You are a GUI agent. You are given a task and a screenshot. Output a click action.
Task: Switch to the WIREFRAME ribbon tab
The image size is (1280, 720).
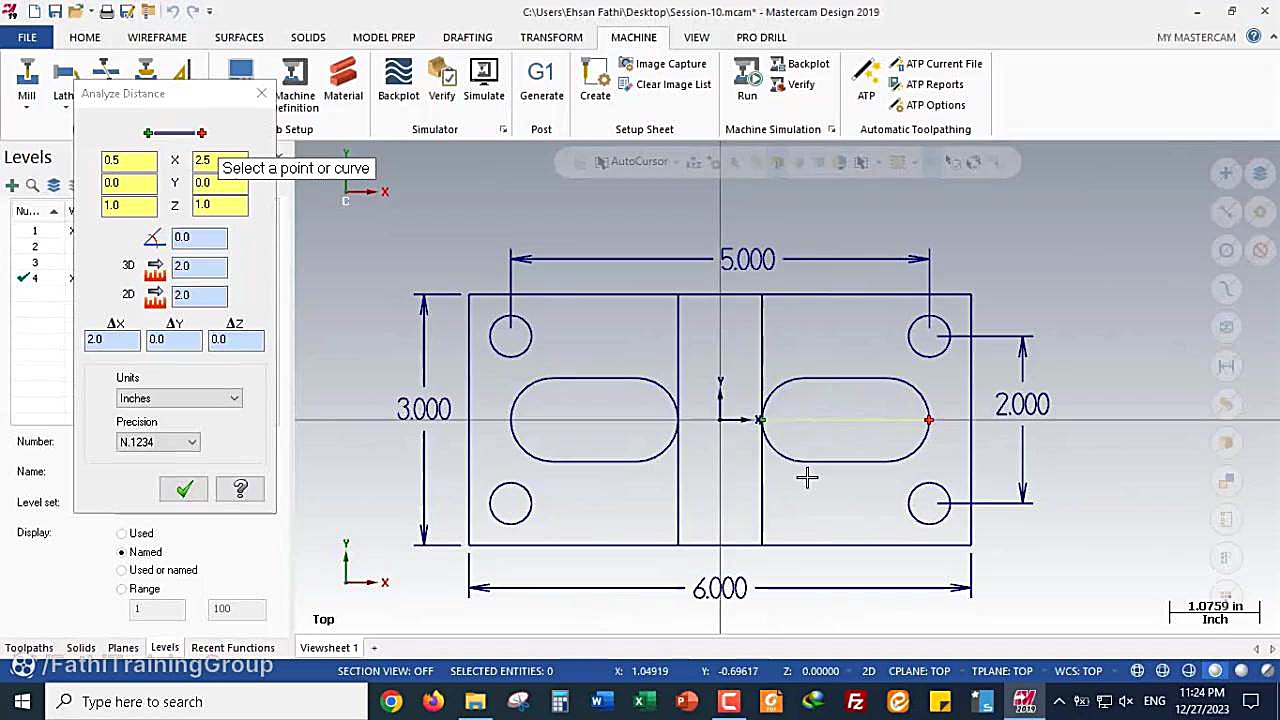coord(157,37)
